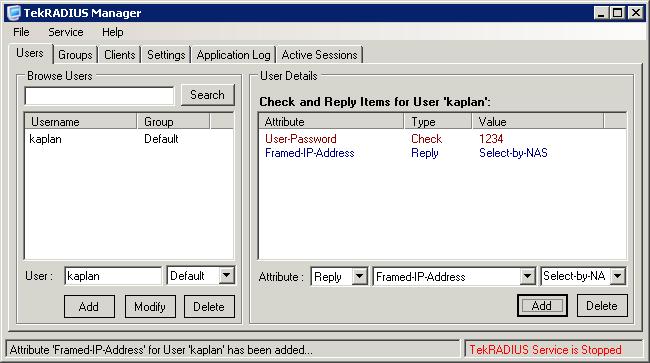Click the User name field containing kaplan
650x363 pixels.
coord(113,276)
